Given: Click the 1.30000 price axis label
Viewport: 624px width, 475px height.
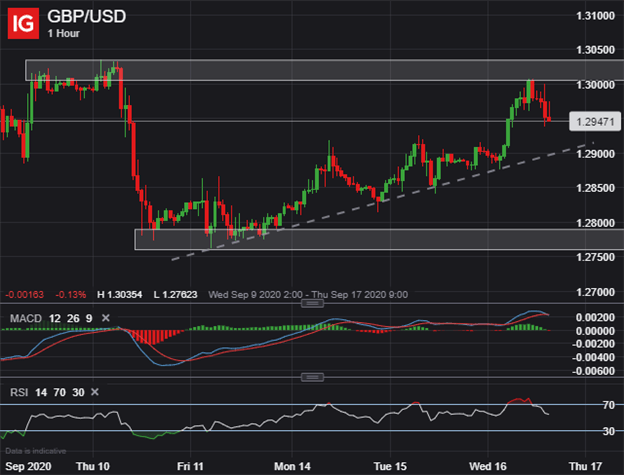Looking at the screenshot, I should click(595, 85).
